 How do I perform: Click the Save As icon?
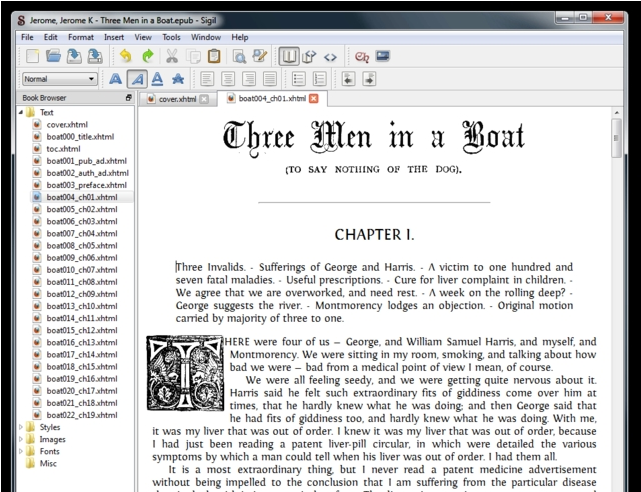95,56
